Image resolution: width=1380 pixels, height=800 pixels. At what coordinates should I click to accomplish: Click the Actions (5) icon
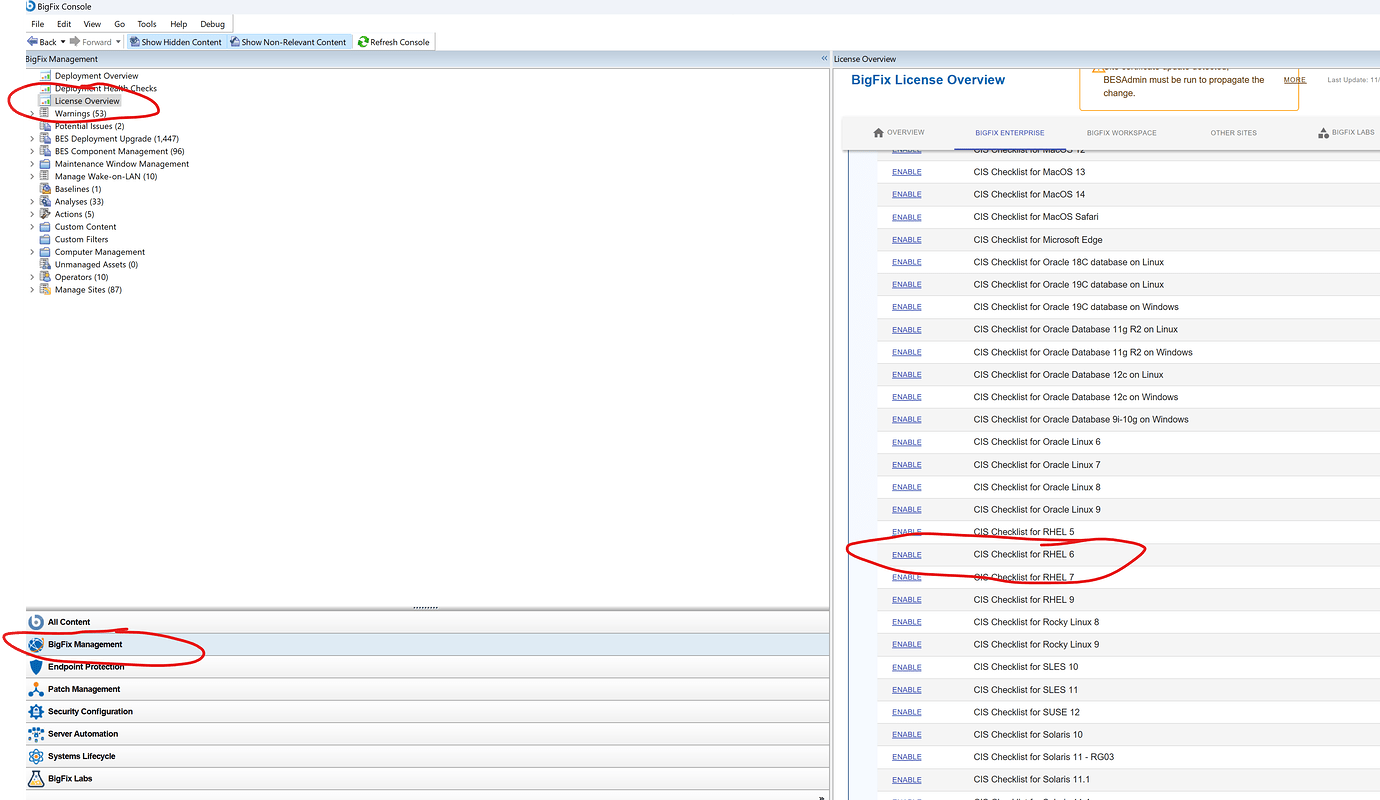(x=45, y=214)
